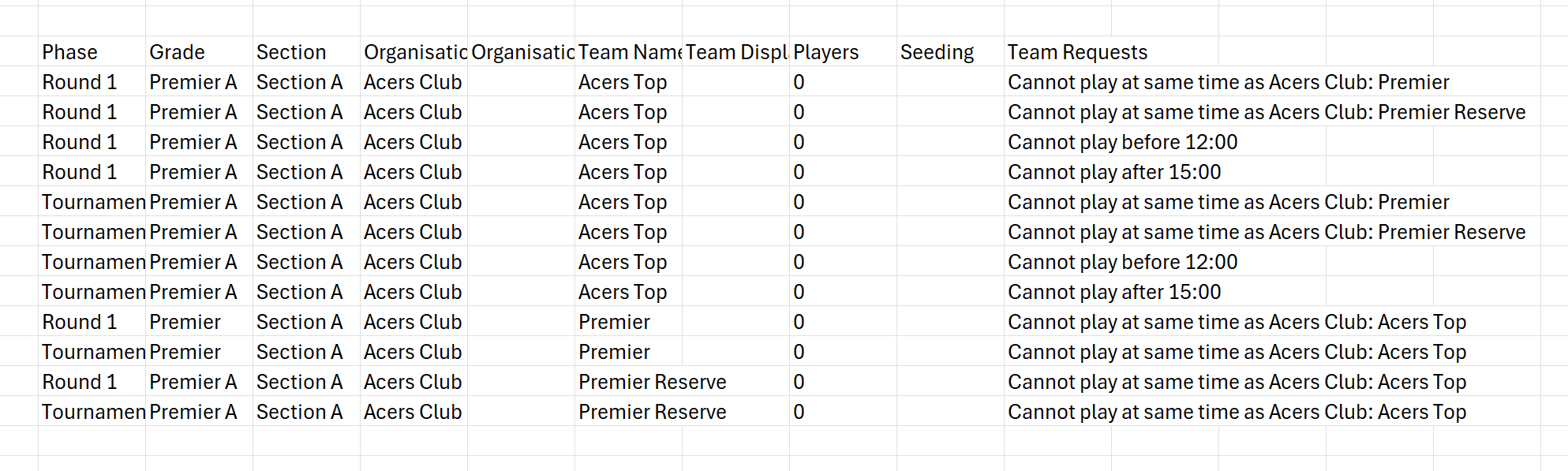Select the Grade header cell
The height and width of the screenshot is (471, 1568).
point(199,52)
